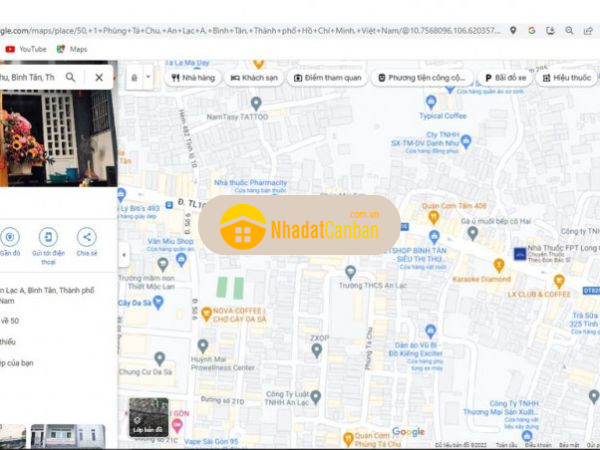Open the YouTube bookmark

click(26, 48)
